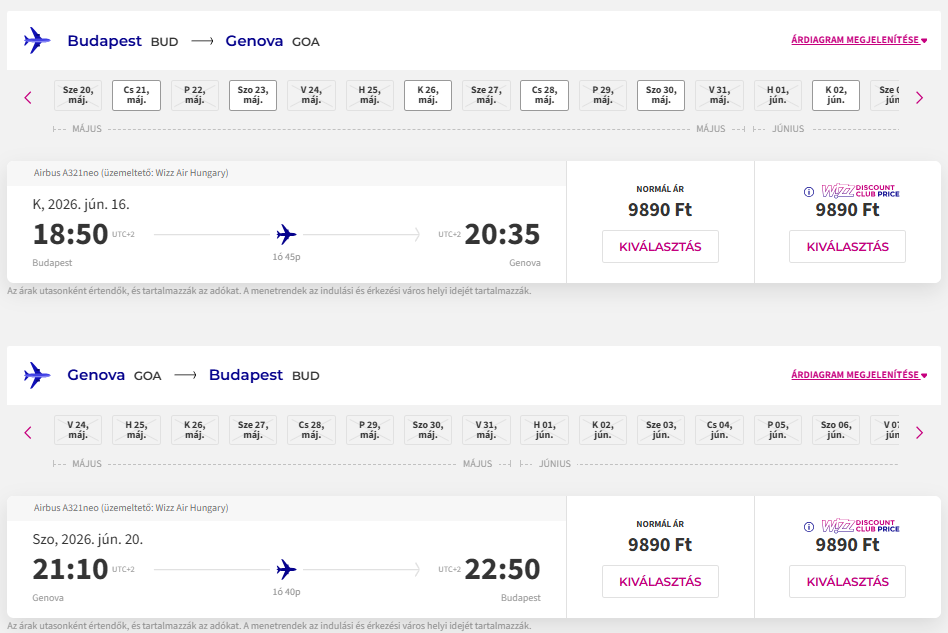This screenshot has width=948, height=633.
Task: Click the Wizz Discount Club Price logo on the return flight
Action: 860,526
